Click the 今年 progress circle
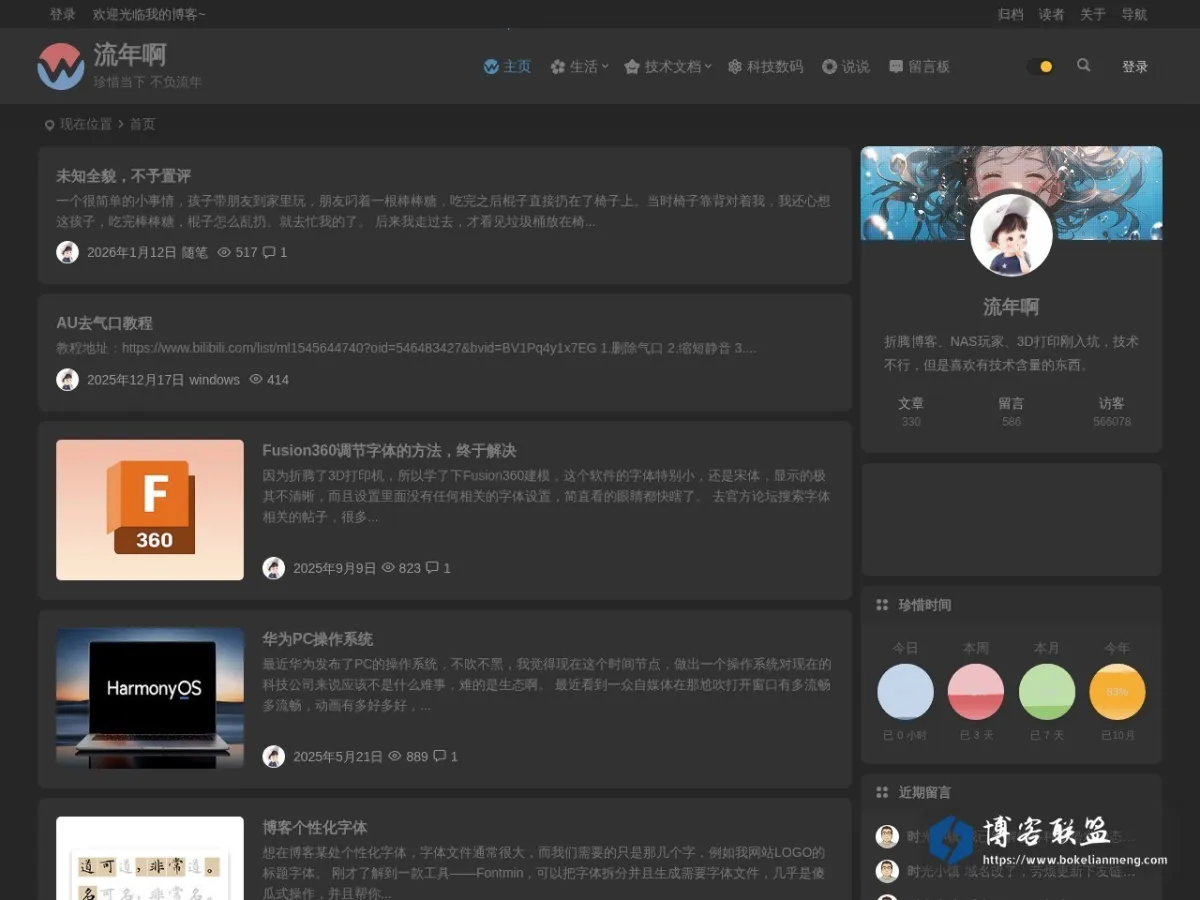Screen dimensions: 1200x900 click(1117, 691)
